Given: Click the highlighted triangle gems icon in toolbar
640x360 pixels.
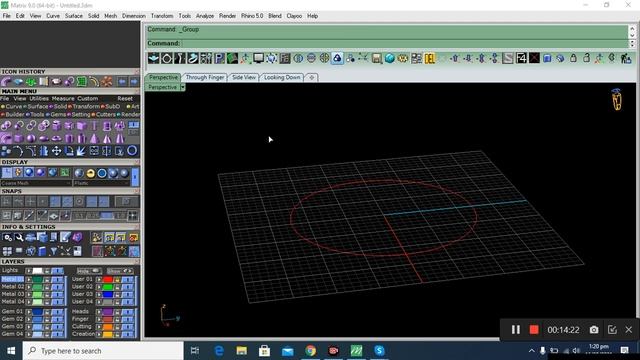Looking at the screenshot, I should click(x=337, y=58).
